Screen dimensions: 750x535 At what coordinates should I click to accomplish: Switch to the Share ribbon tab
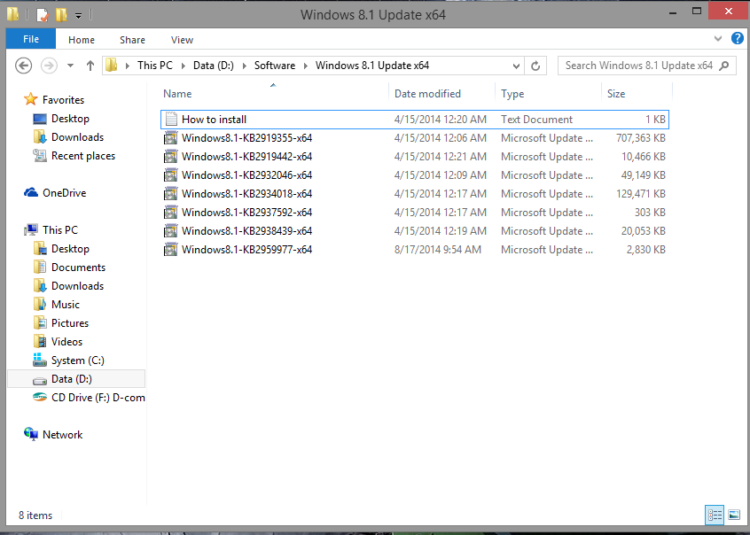132,40
